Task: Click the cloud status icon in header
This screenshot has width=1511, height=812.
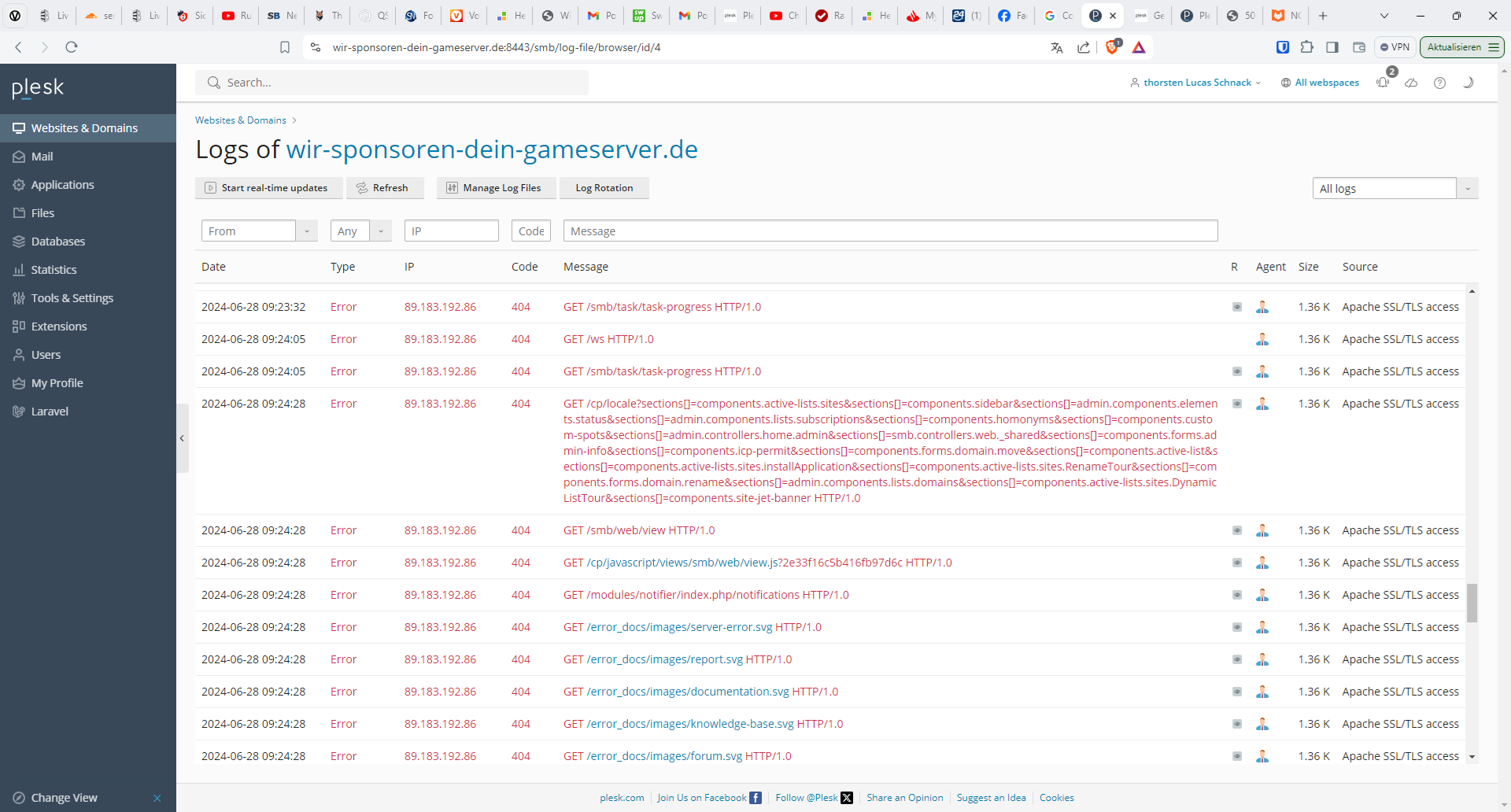Action: click(1411, 83)
